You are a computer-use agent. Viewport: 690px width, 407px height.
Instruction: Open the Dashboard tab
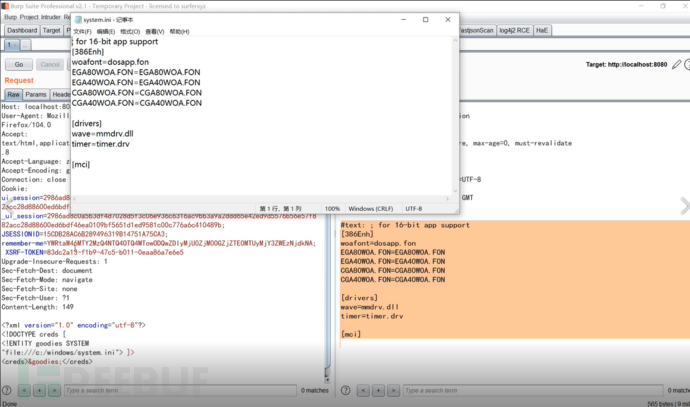pos(22,31)
